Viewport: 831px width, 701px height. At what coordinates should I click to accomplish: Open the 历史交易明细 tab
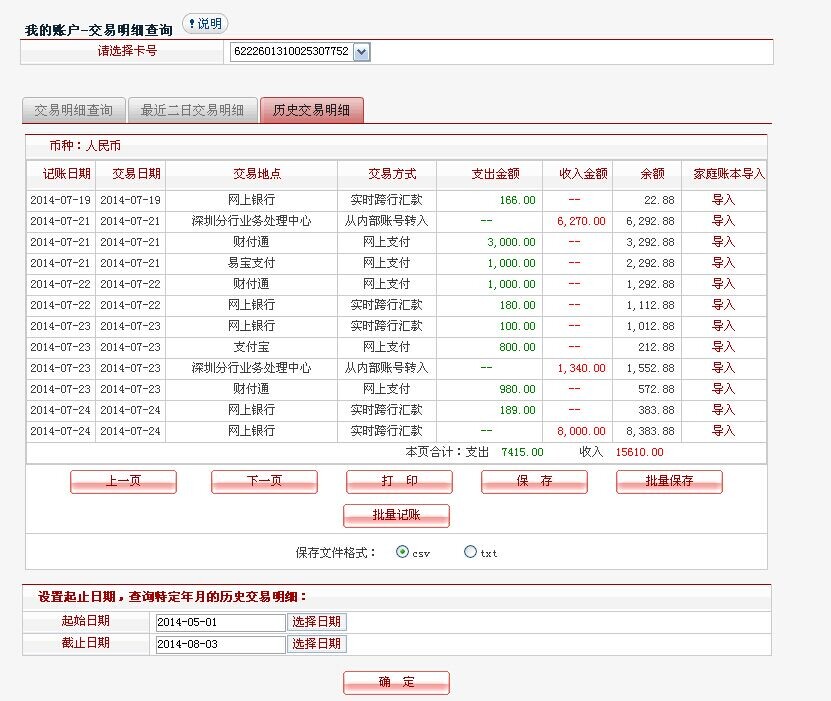coord(312,110)
